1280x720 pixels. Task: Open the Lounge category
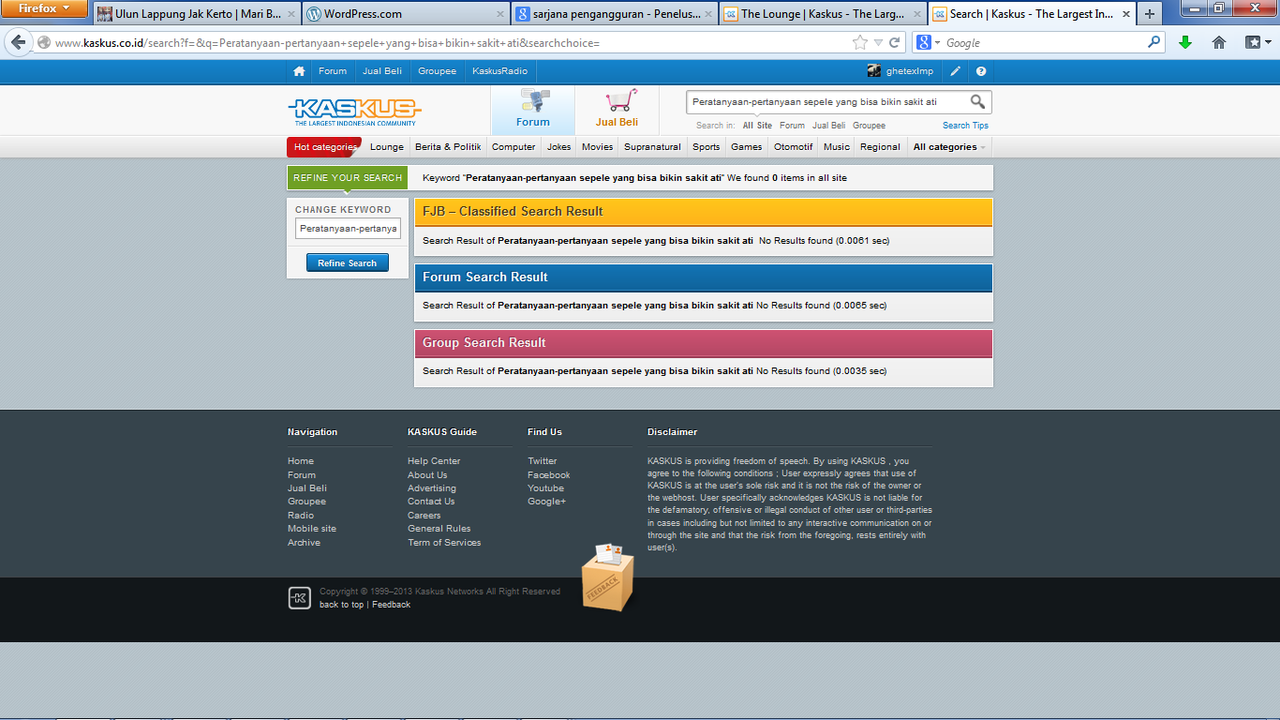(x=387, y=147)
